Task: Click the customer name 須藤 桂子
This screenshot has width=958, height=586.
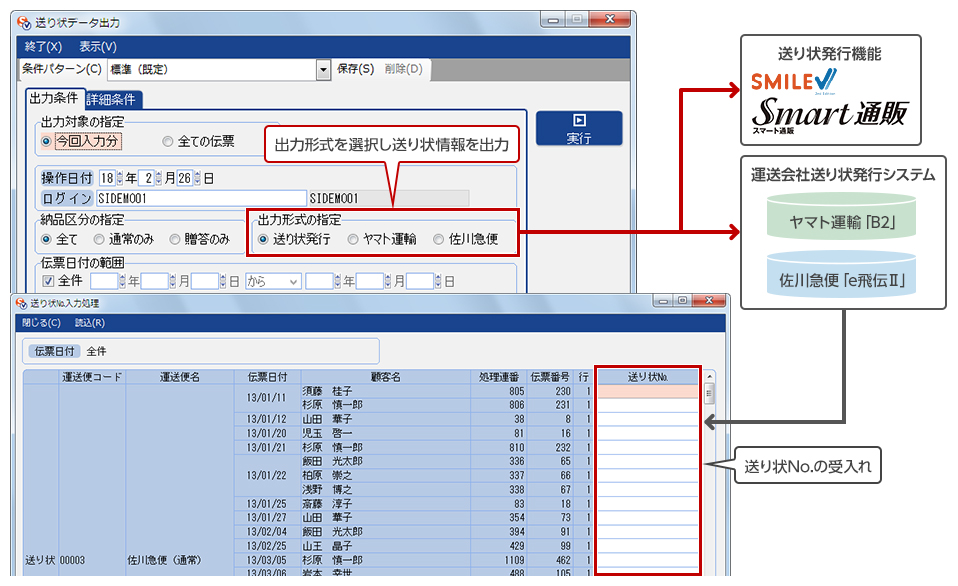Action: tap(327, 391)
